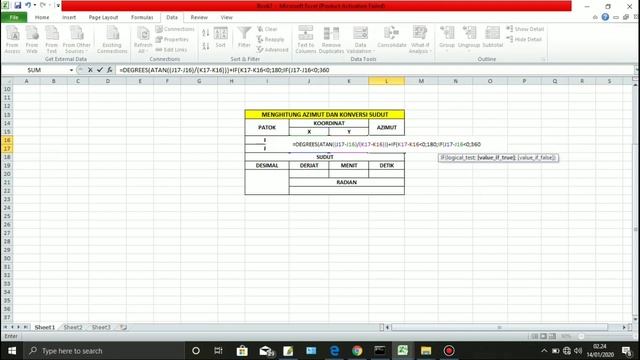Open the File tab
Screen dimensions: 640x360
click(14, 17)
